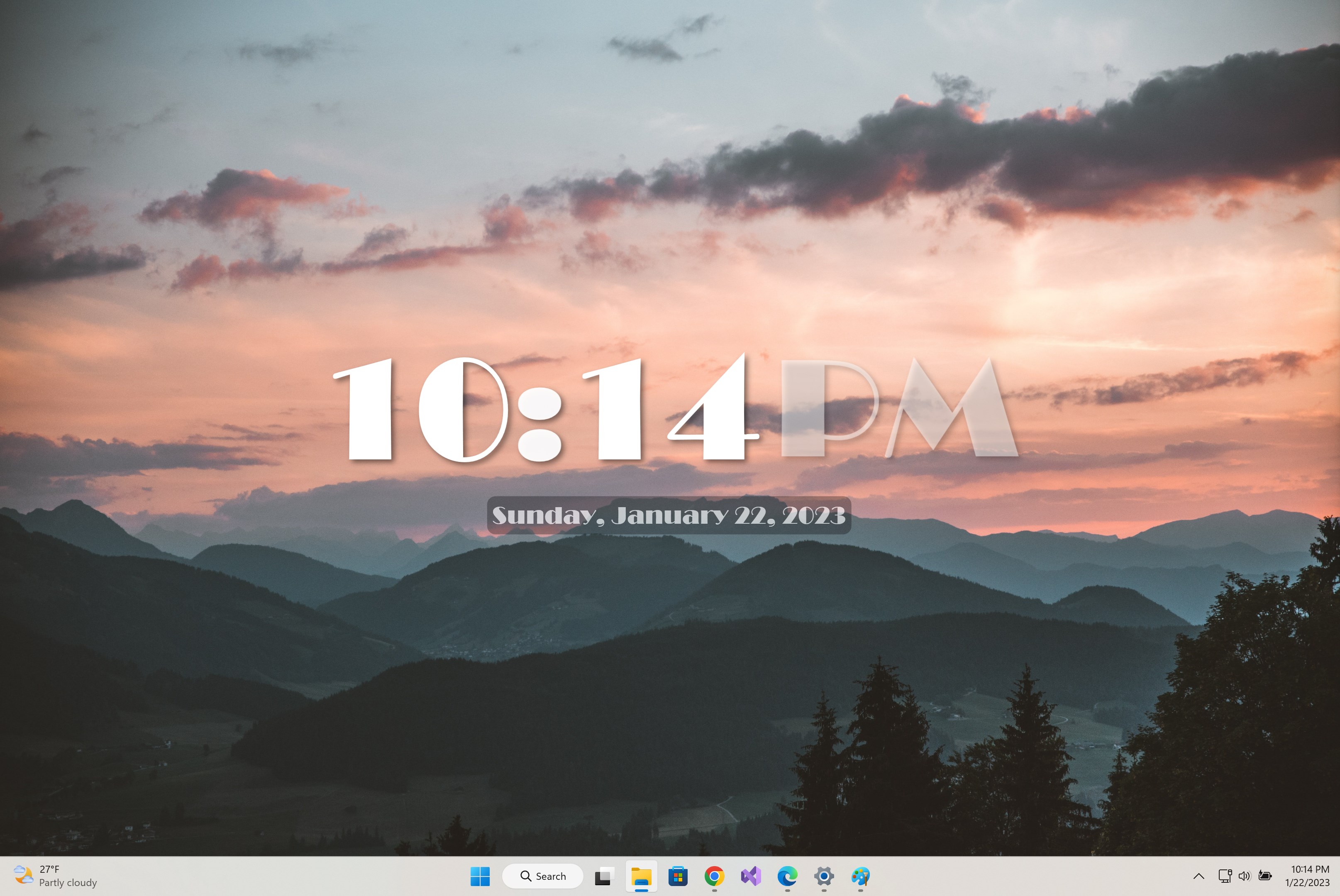The width and height of the screenshot is (1340, 896).
Task: Check battery status in the system tray
Action: click(x=1266, y=876)
